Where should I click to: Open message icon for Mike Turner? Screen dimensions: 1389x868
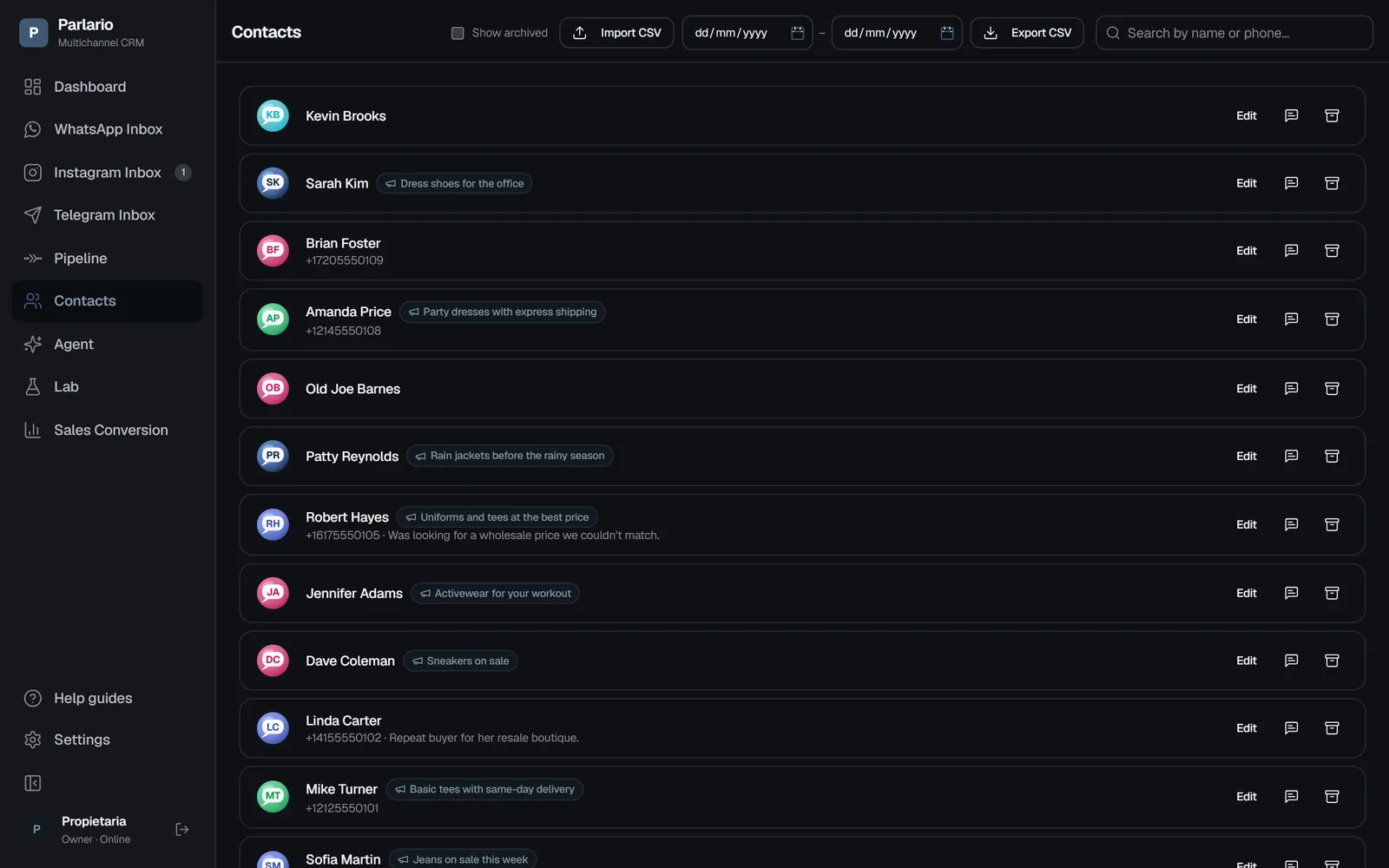click(1291, 796)
